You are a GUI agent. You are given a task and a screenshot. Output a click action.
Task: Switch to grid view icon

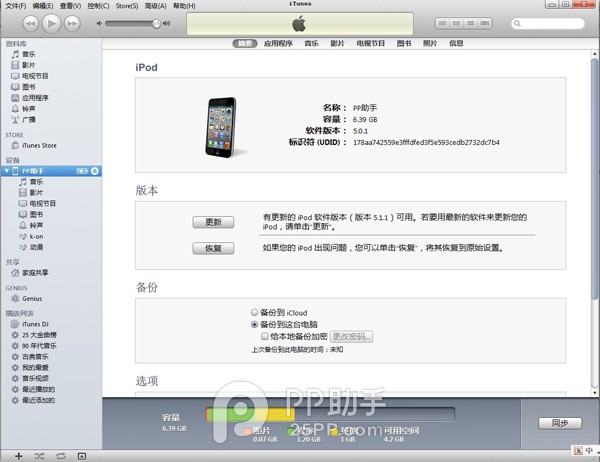click(x=471, y=23)
